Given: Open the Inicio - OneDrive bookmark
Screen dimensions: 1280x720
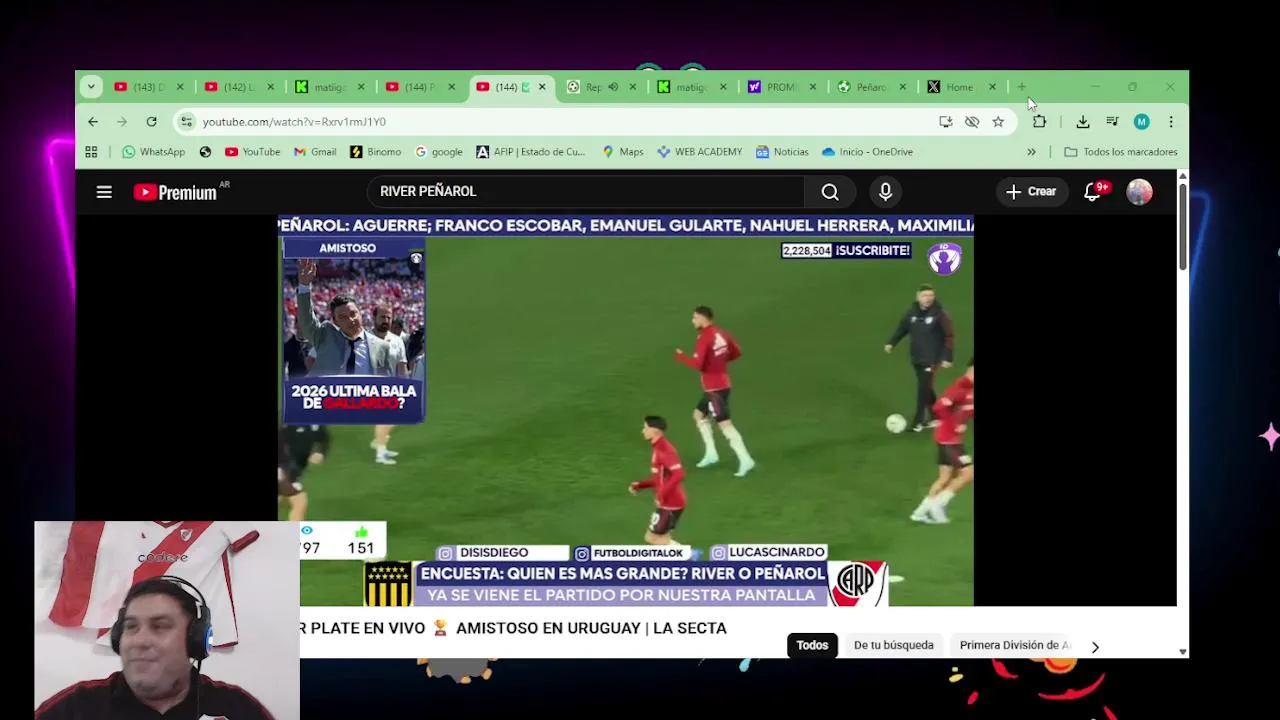Looking at the screenshot, I should point(867,152).
